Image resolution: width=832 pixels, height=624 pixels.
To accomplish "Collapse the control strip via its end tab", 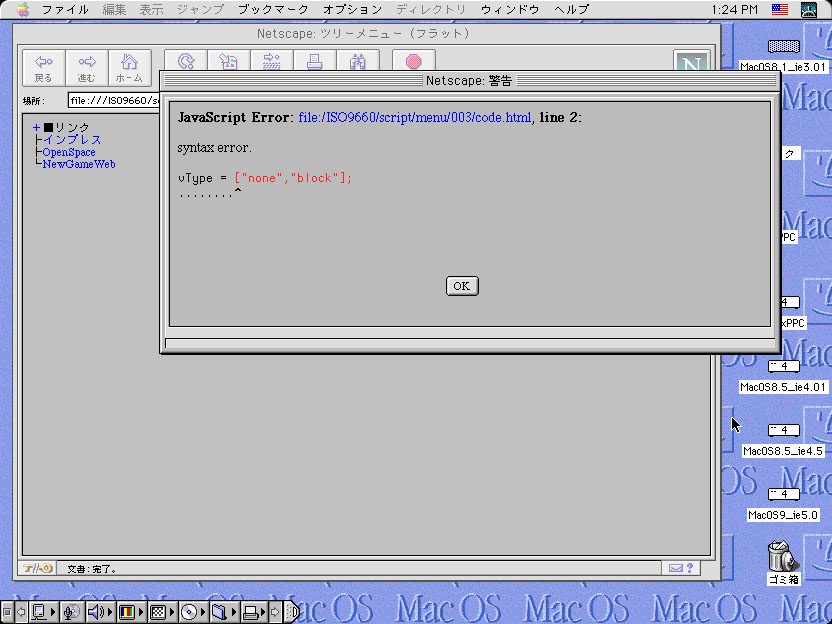I will tap(292, 612).
